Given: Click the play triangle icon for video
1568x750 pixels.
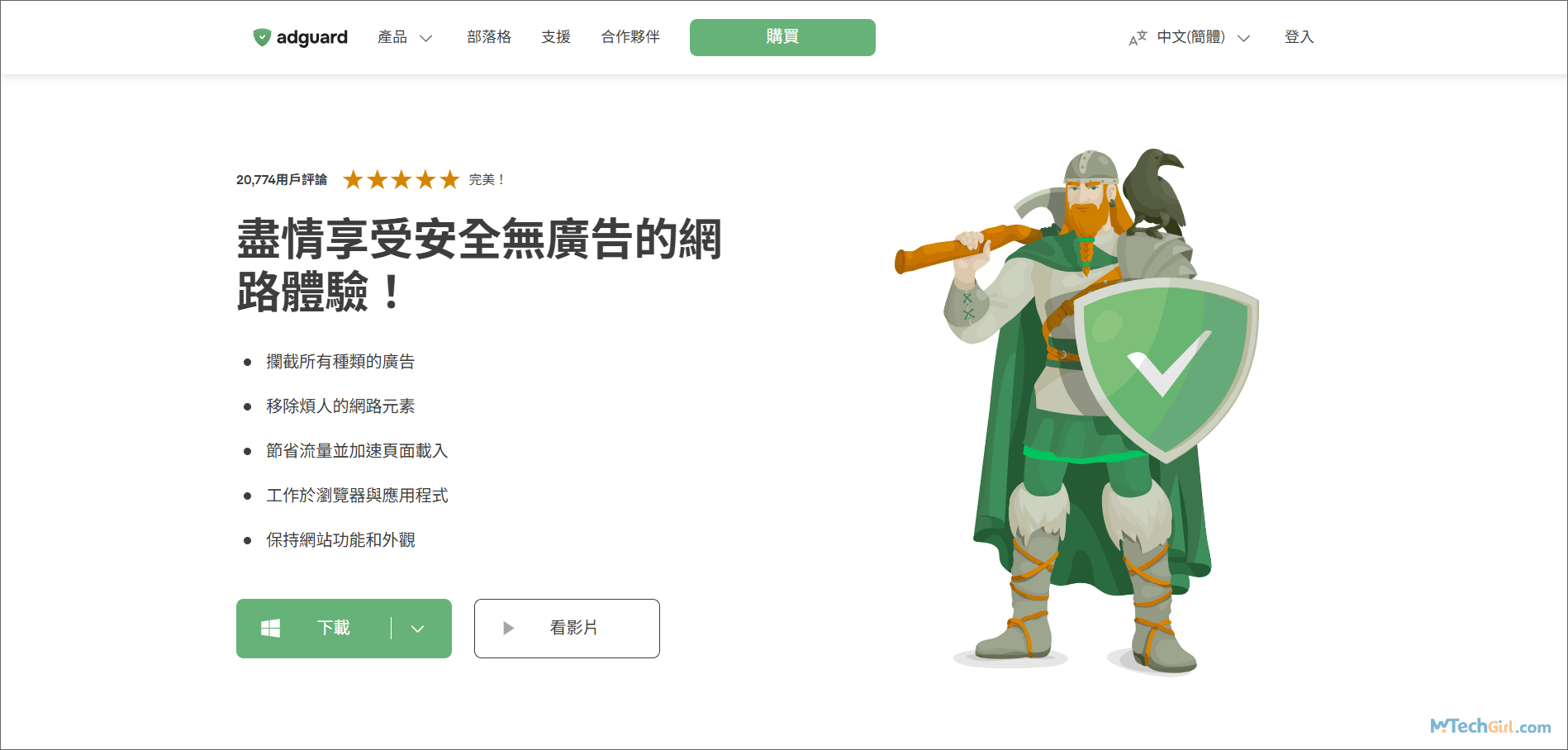Looking at the screenshot, I should (x=508, y=629).
